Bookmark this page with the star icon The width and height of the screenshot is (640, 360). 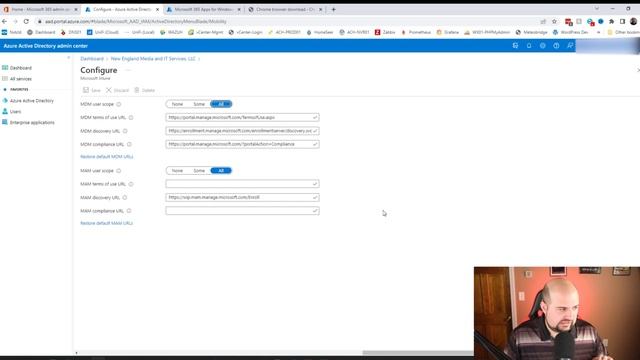pyautogui.click(x=554, y=21)
